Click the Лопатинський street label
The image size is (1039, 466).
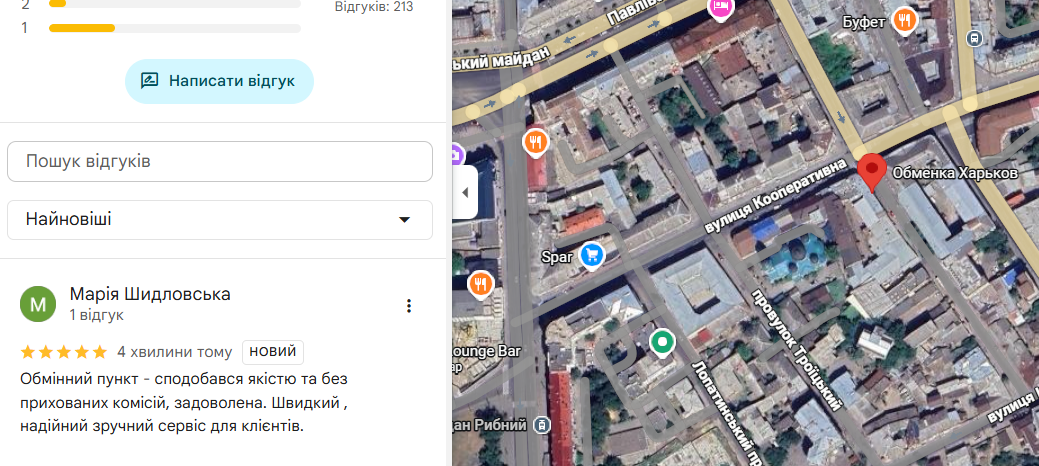[x=729, y=411]
